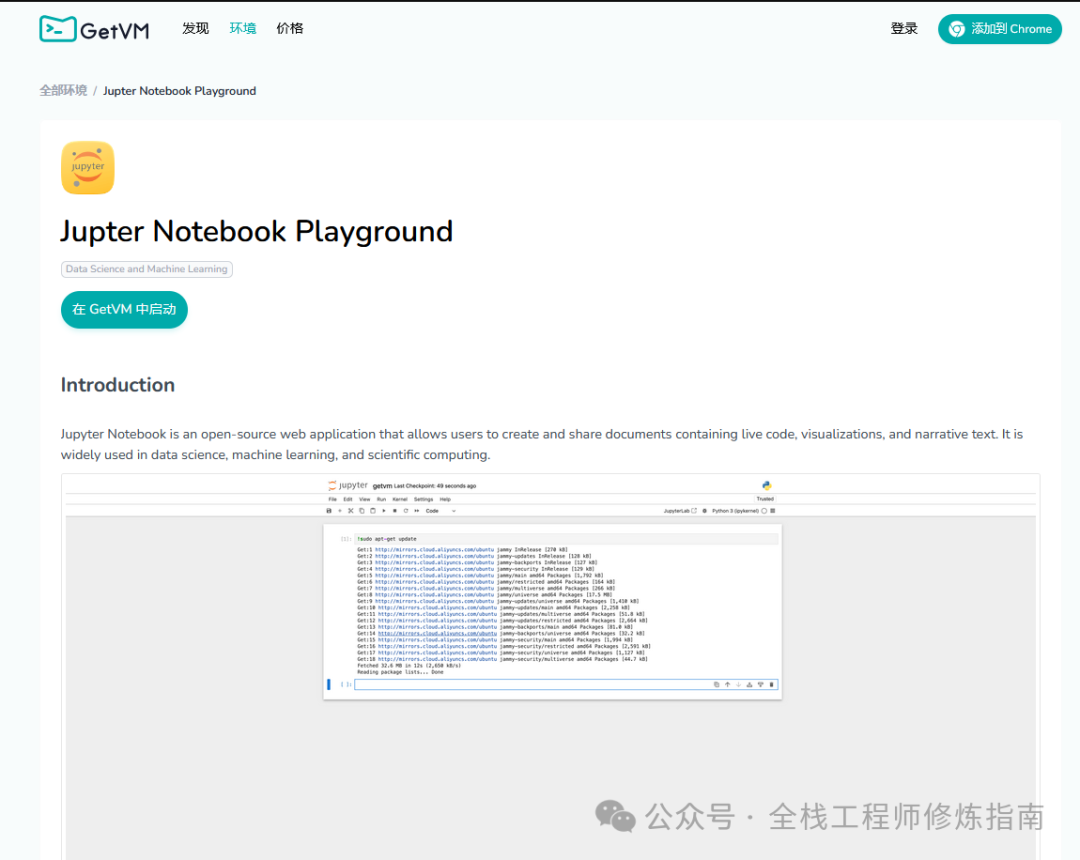Image resolution: width=1080 pixels, height=860 pixels.
Task: Click the yellow Jupyter app icon
Action: point(87,167)
